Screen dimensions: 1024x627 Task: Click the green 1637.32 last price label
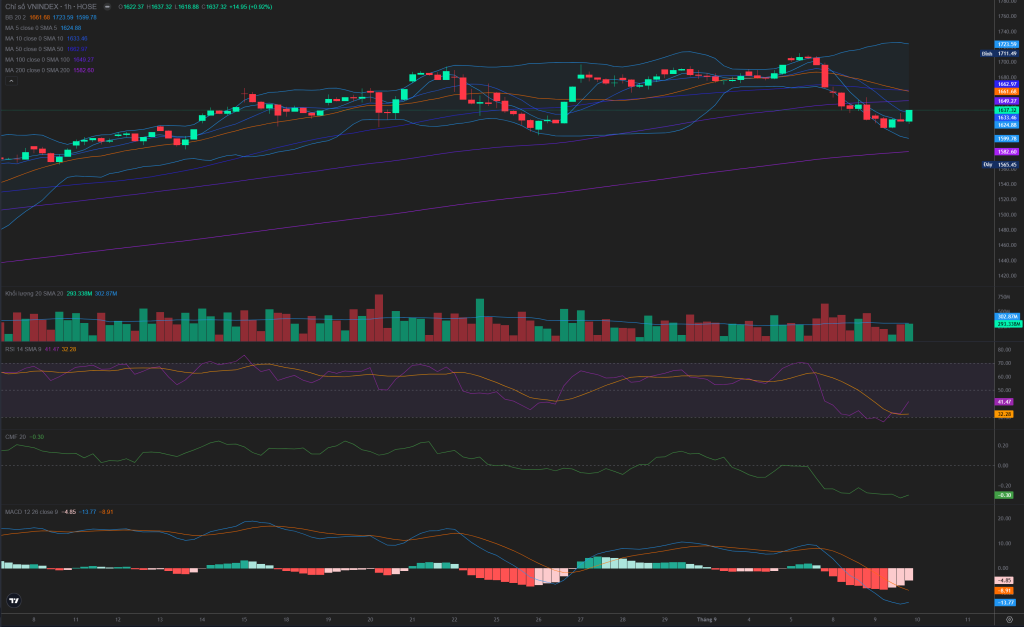1006,110
